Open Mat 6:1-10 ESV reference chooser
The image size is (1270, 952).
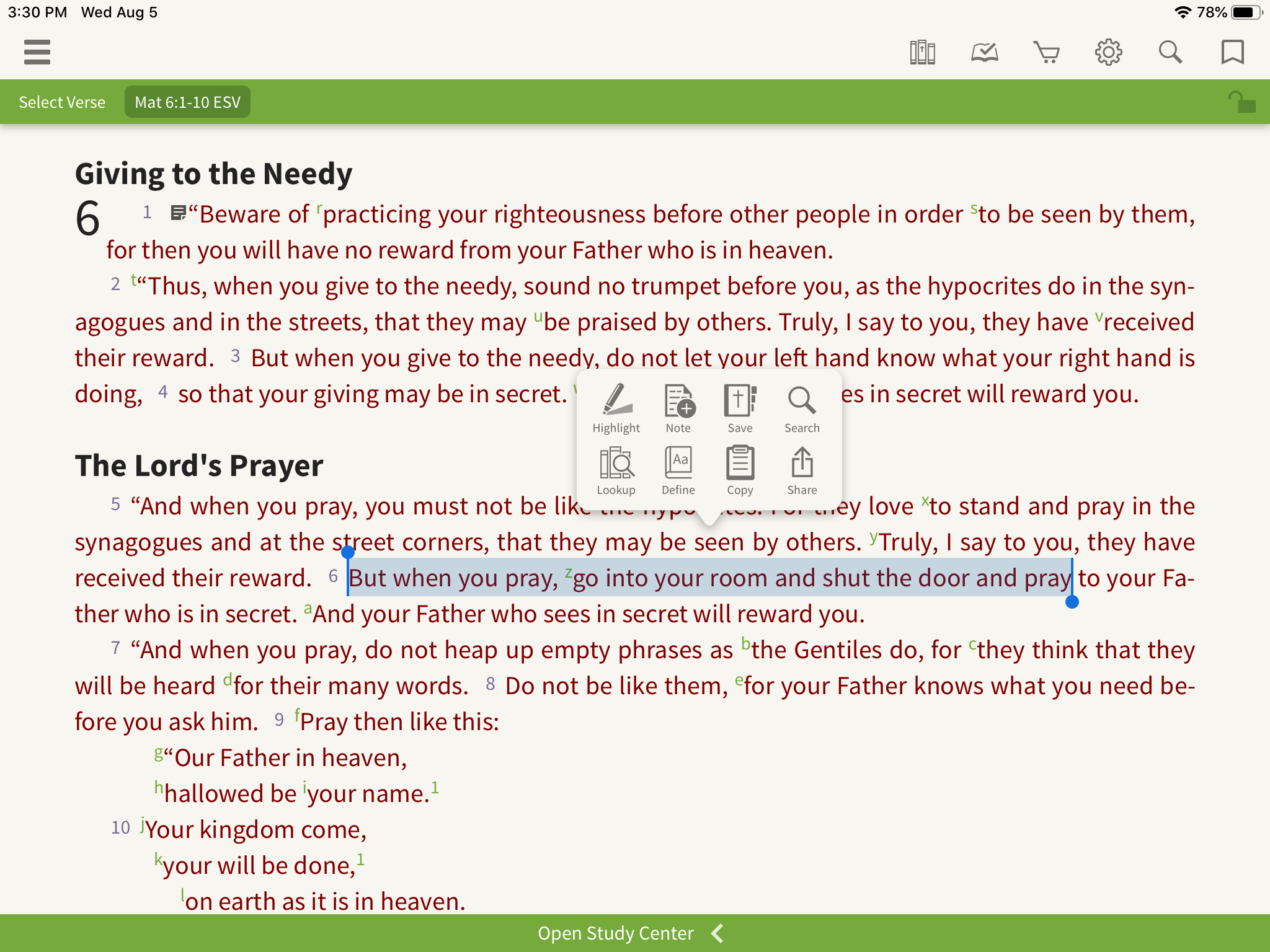tap(187, 102)
